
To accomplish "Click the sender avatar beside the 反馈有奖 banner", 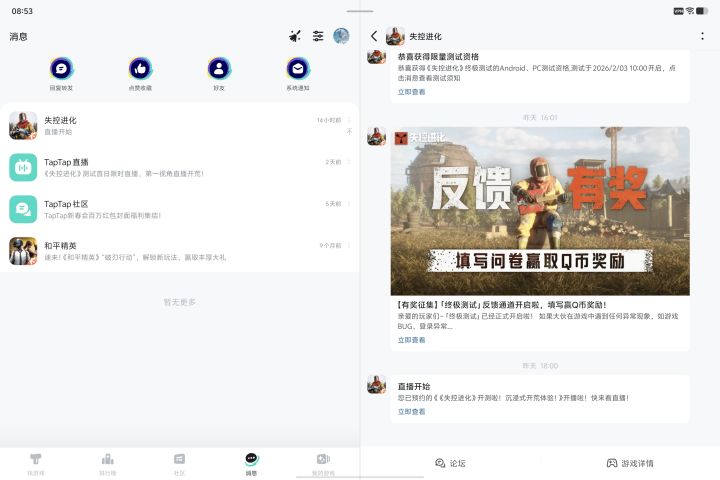I will 377,136.
